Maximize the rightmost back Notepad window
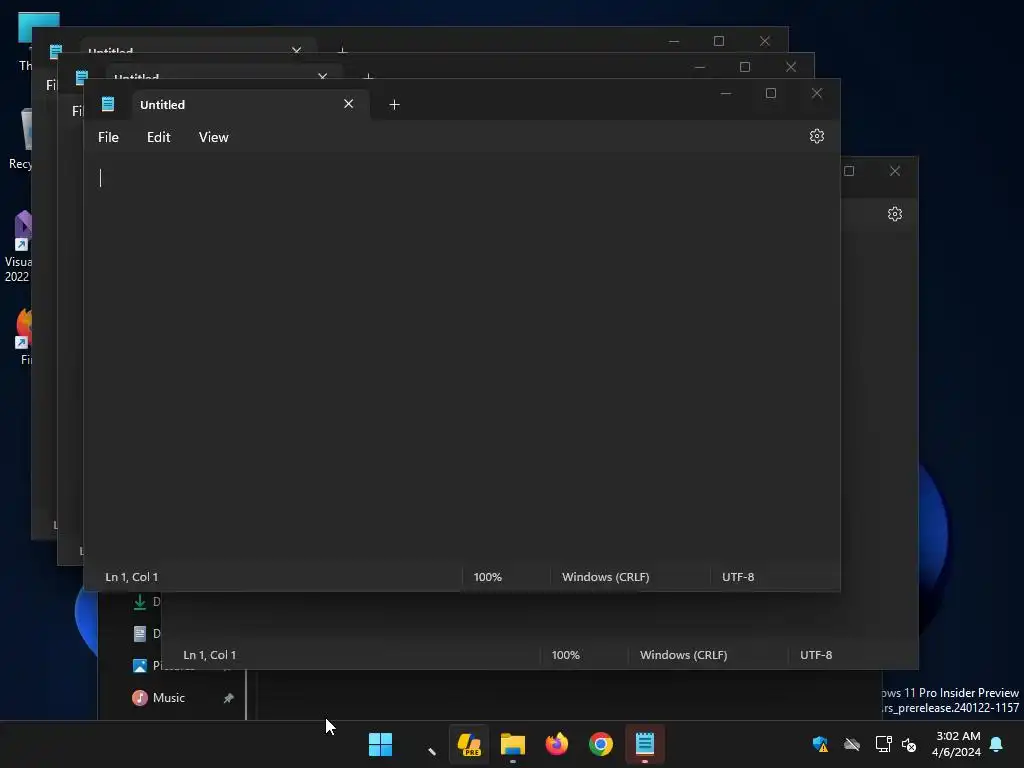Screen dimensions: 1024x768 point(849,171)
